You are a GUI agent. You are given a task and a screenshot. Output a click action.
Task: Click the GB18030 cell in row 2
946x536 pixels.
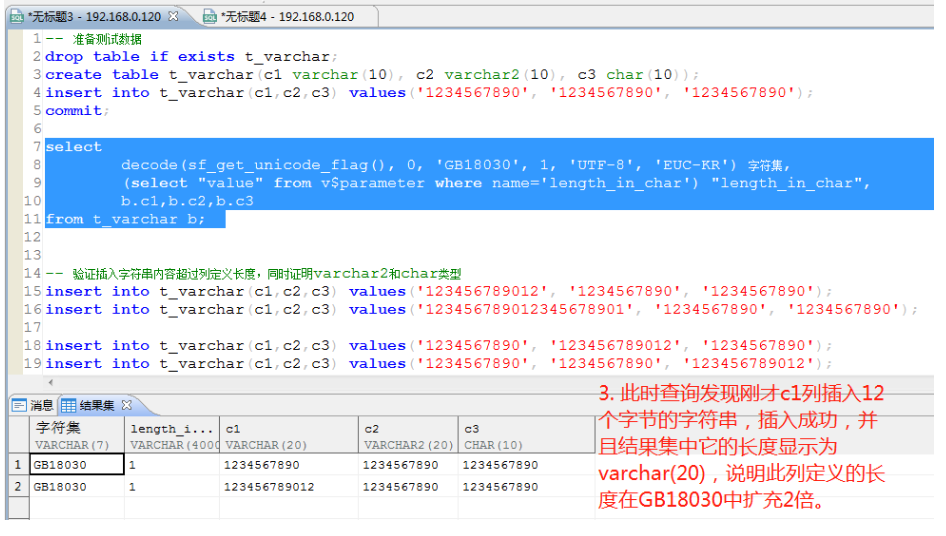click(77, 487)
